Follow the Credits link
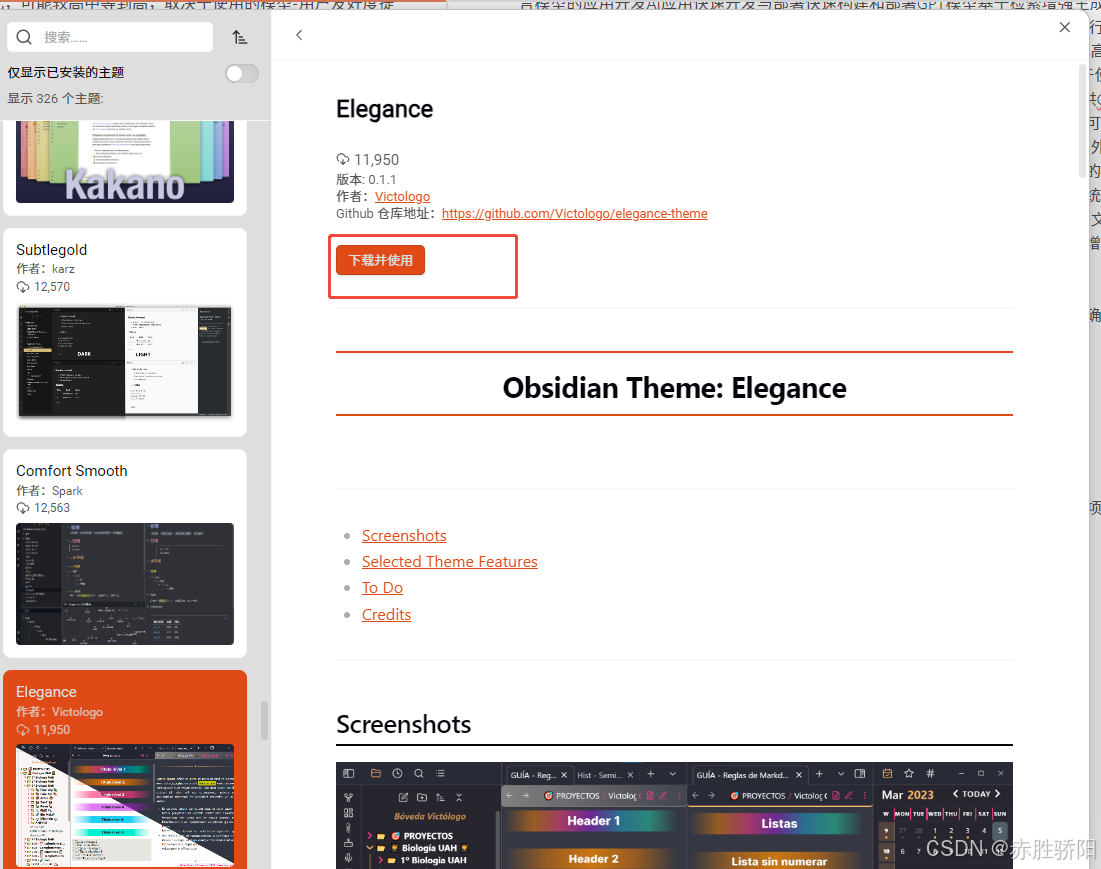This screenshot has width=1101, height=869. (386, 614)
